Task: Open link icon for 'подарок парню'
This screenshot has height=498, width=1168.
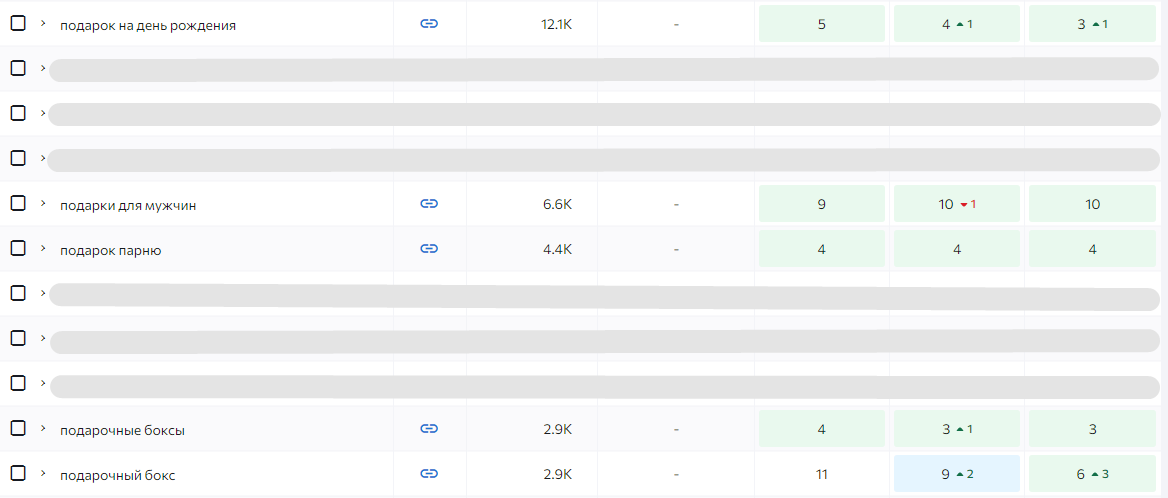Action: [x=429, y=249]
